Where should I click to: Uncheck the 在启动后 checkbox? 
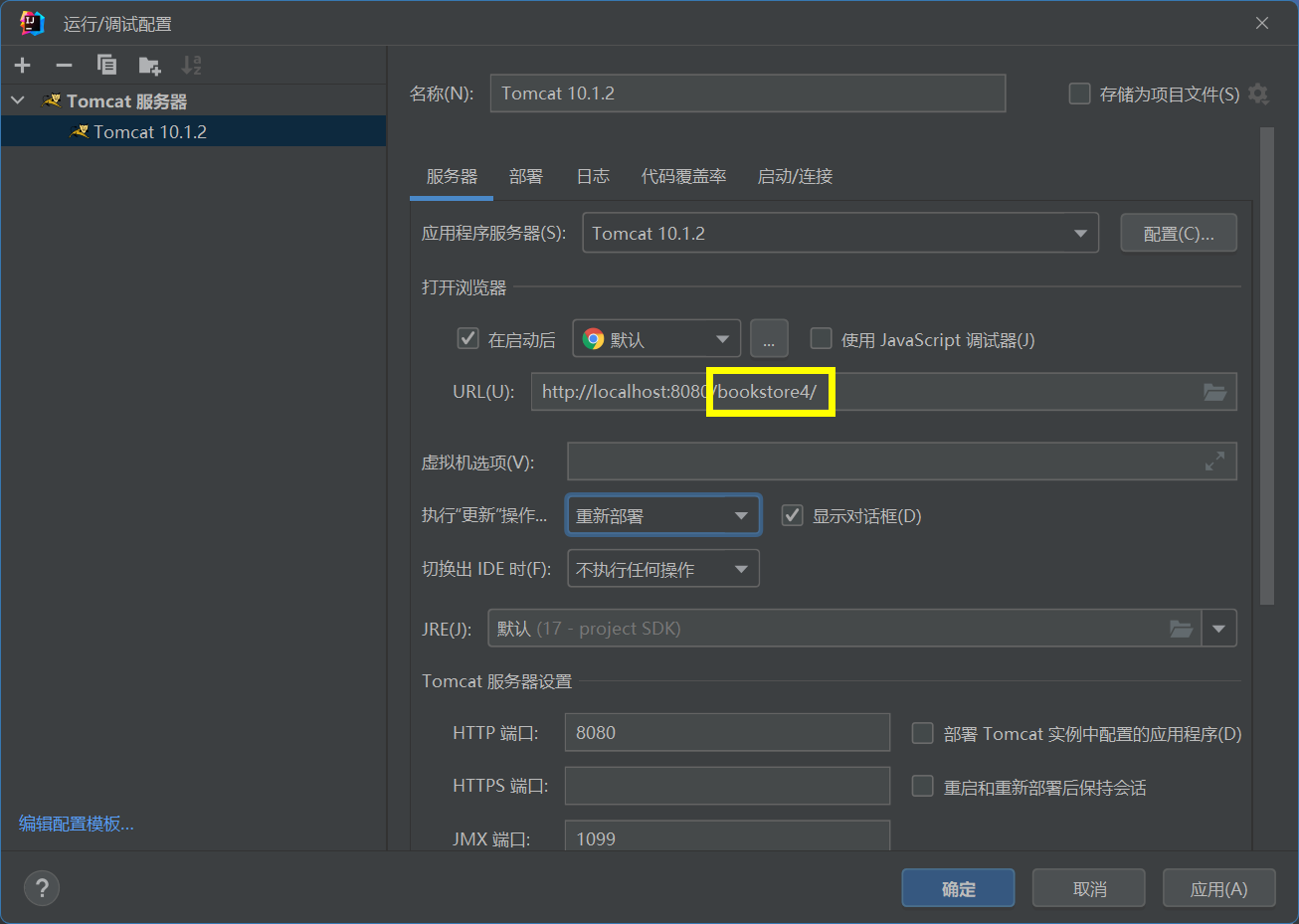467,338
